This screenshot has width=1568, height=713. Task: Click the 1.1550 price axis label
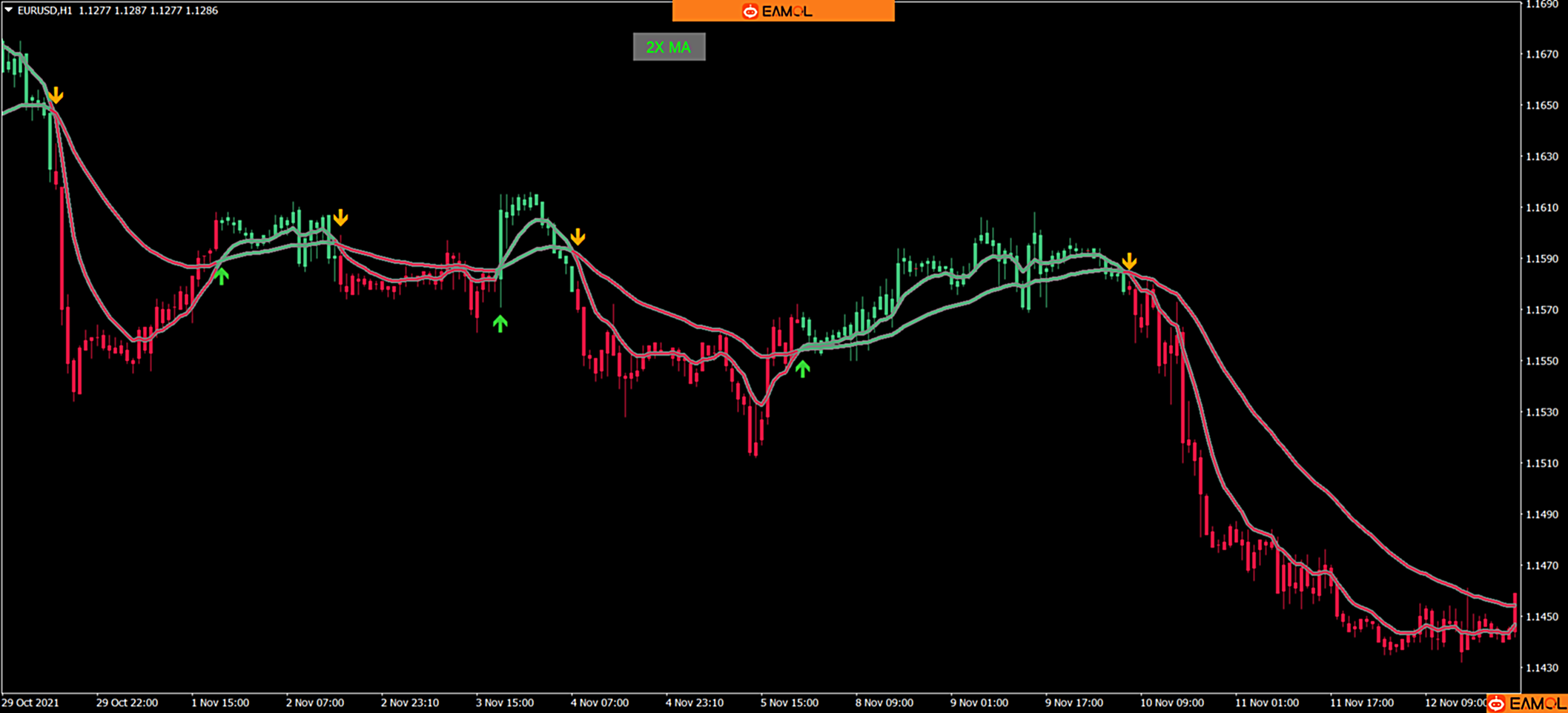pos(1541,361)
